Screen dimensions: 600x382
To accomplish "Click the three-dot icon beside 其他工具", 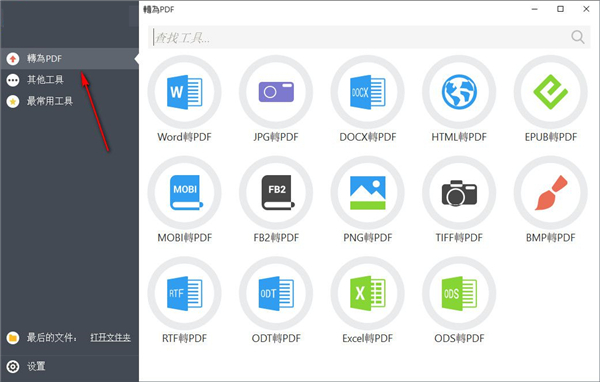I will [13, 80].
